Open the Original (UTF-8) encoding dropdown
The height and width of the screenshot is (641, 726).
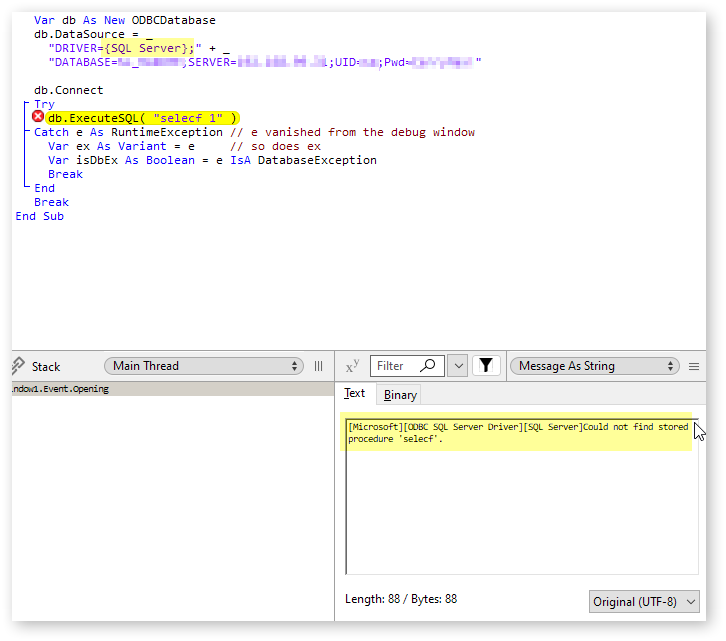click(644, 602)
